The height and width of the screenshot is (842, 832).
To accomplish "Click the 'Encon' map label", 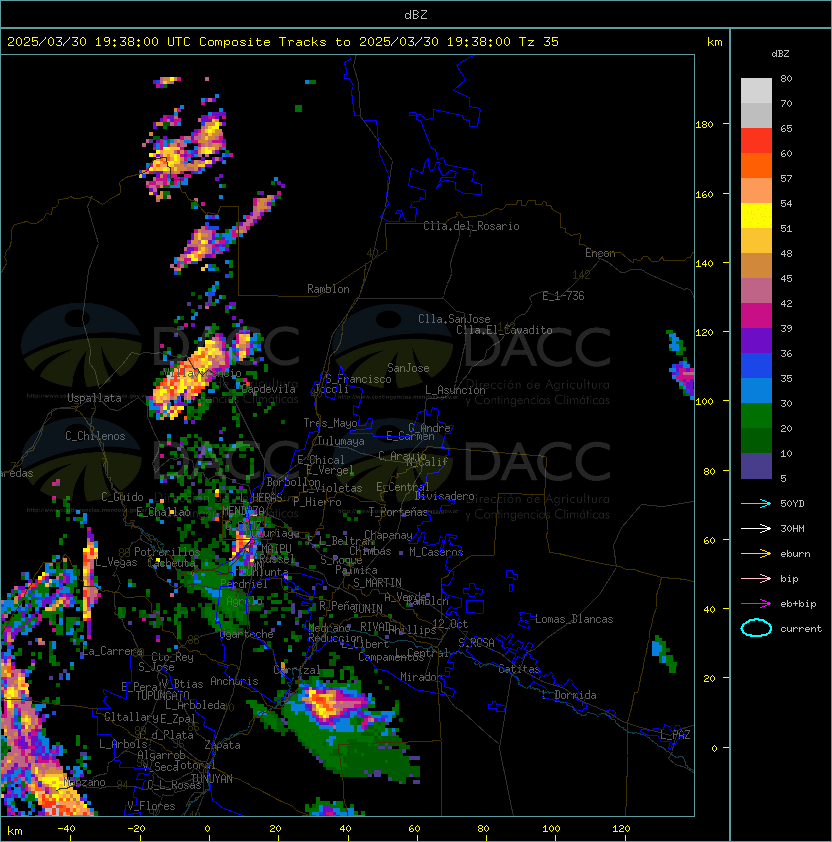I will point(600,253).
